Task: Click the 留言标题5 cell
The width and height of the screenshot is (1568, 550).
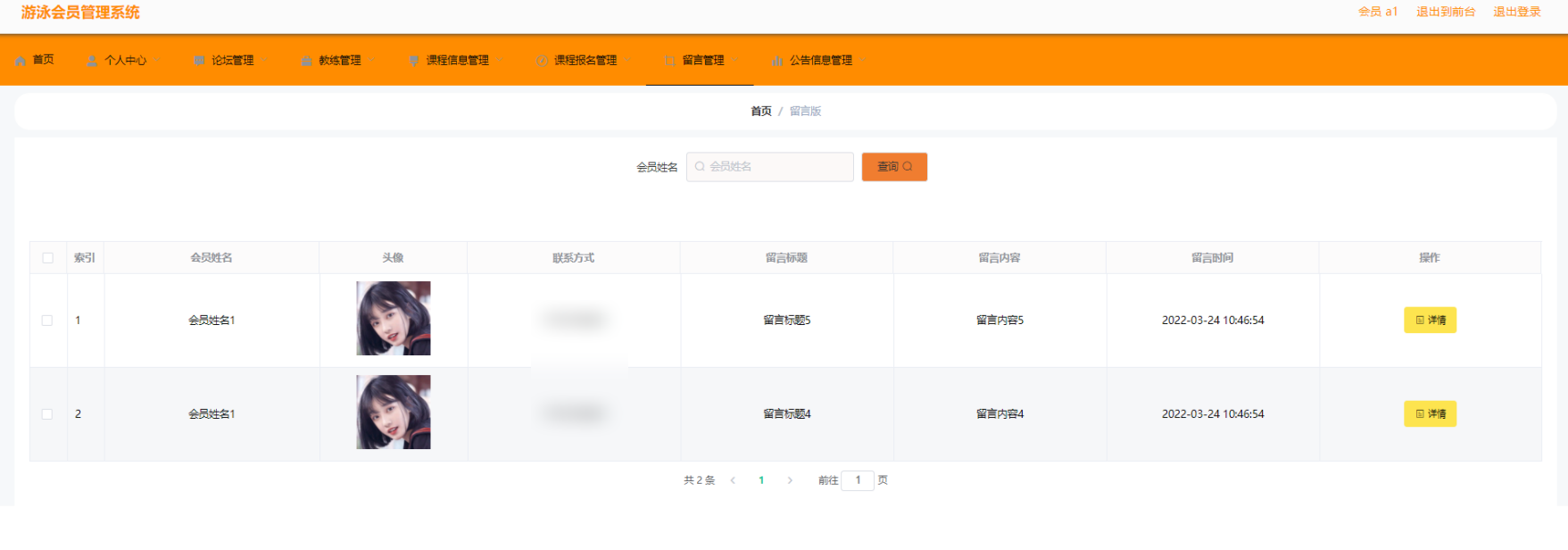Action: tap(787, 321)
